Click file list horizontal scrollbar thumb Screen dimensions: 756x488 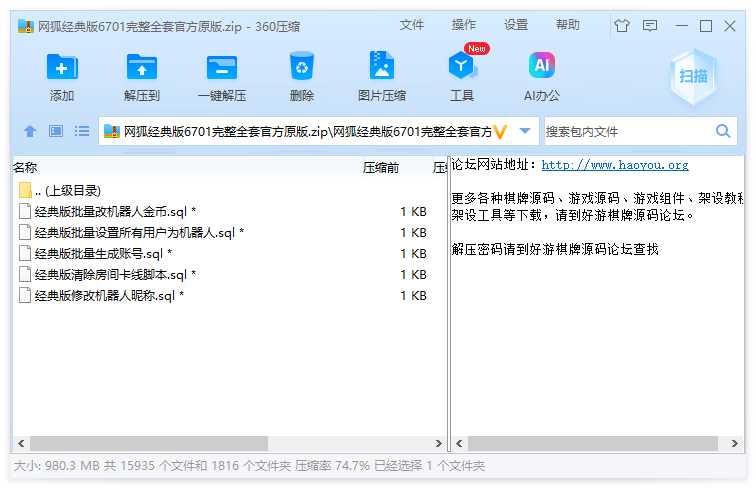[149, 443]
